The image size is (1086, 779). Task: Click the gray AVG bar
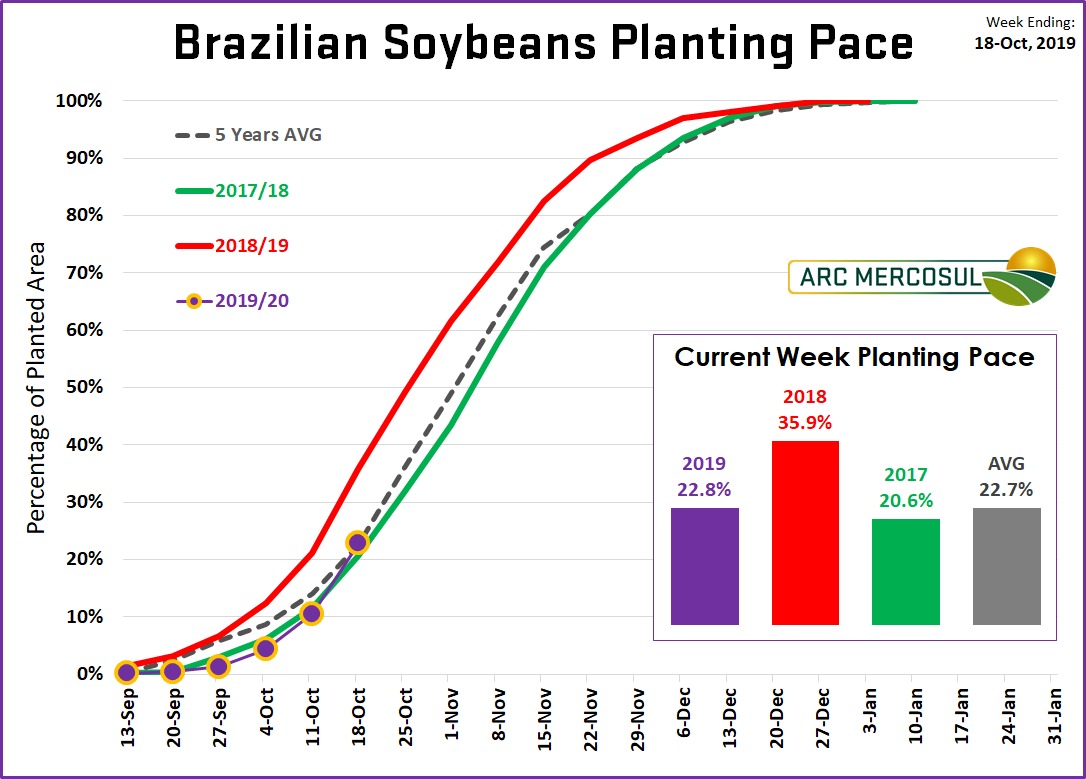(x=1007, y=566)
